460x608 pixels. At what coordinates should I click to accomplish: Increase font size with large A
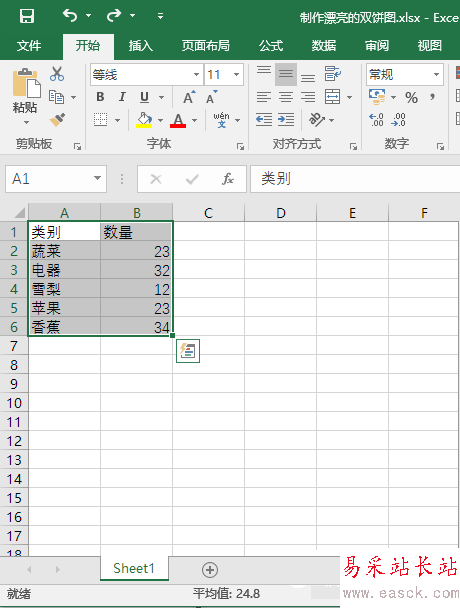[189, 97]
